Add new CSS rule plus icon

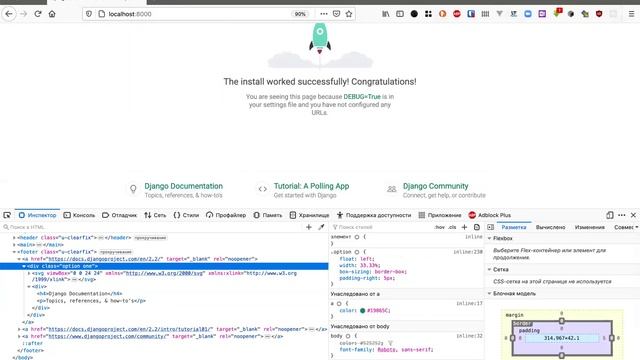464,227
